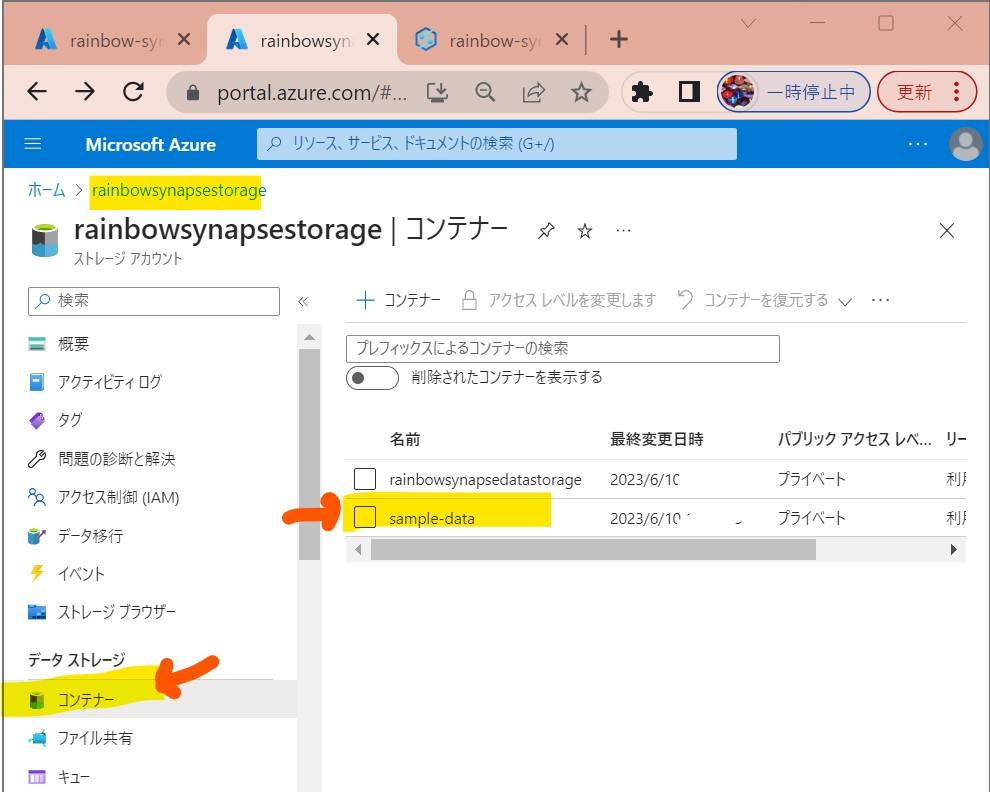
Task: Click the 一時停止中 profile button
Action: coord(794,92)
